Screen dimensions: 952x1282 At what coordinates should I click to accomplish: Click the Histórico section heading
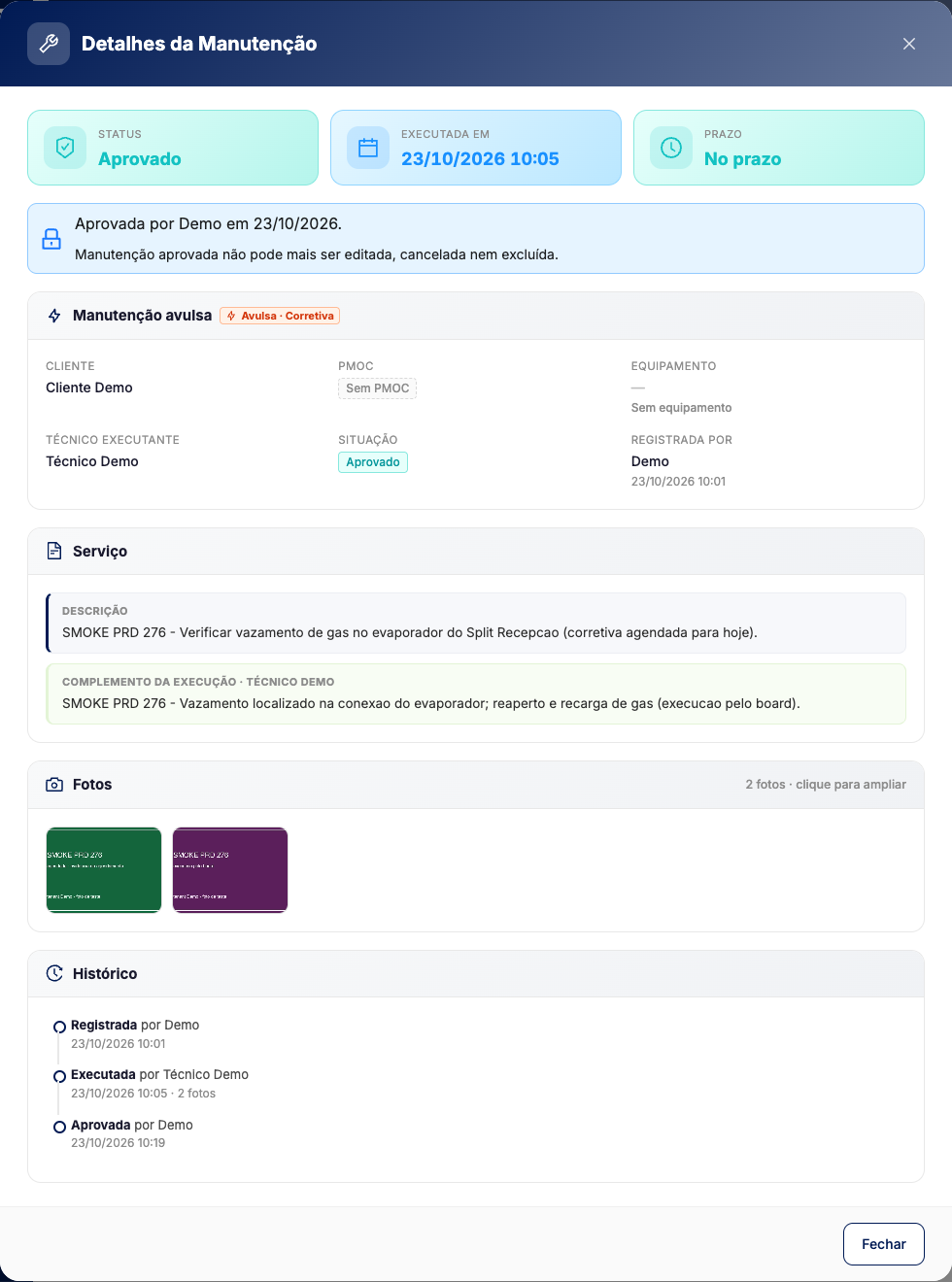105,973
